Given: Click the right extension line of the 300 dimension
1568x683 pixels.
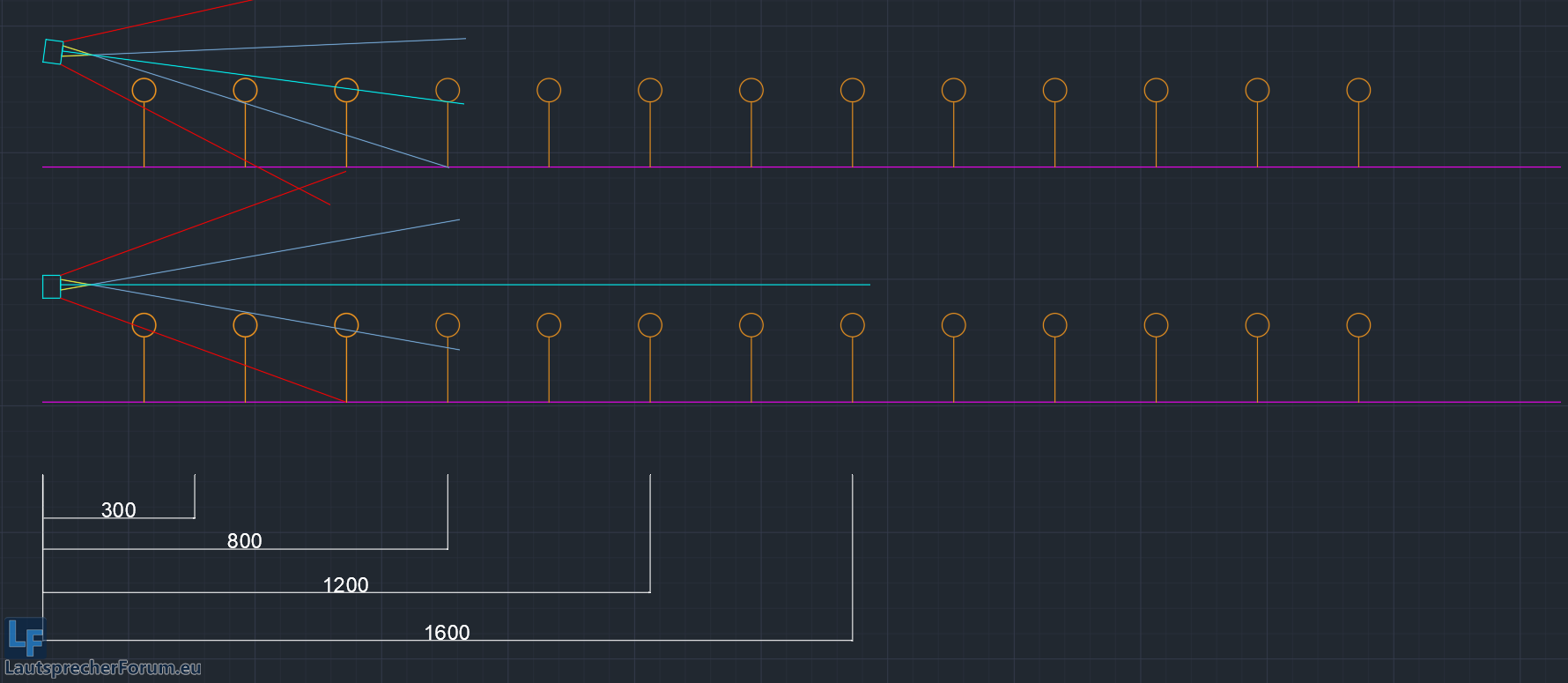Looking at the screenshot, I should tap(195, 495).
